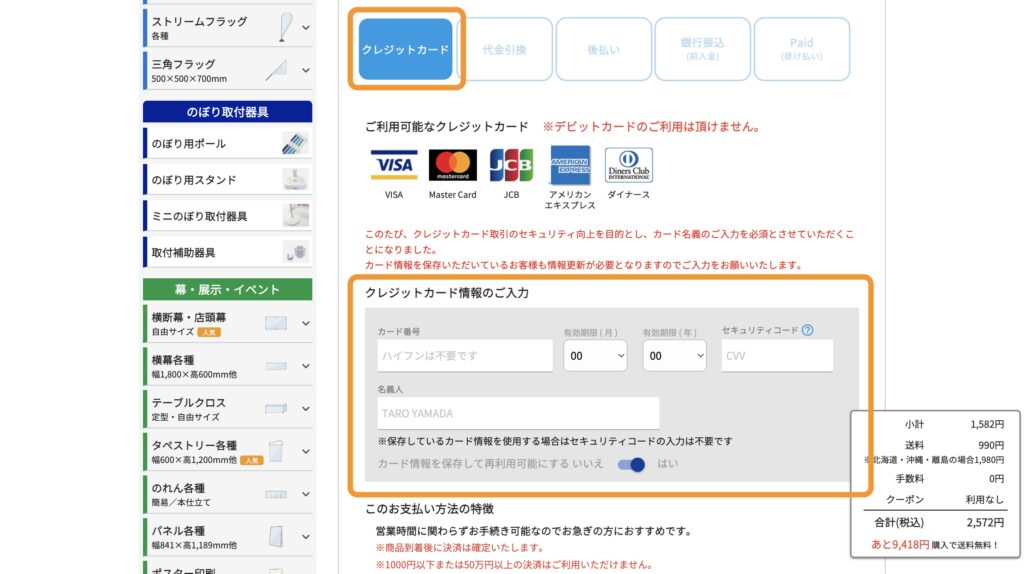This screenshot has width=1024, height=574.
Task: Click the ストリームフラッグ flag thumbnail icon
Action: tap(285, 27)
